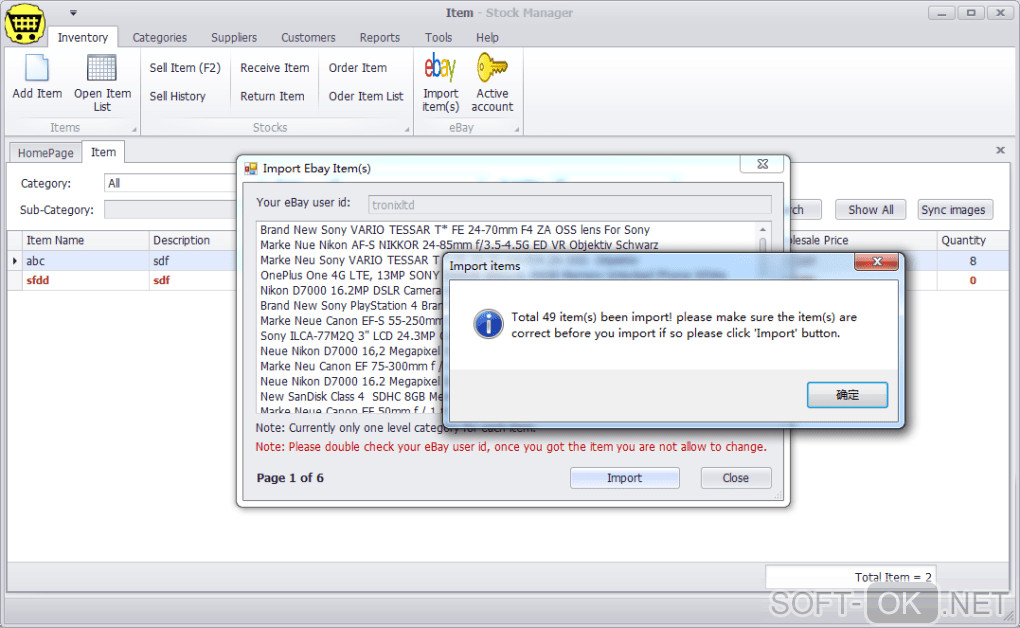Click the blue info icon in the message box
Viewport: 1020px width, 628px height.
[x=489, y=324]
